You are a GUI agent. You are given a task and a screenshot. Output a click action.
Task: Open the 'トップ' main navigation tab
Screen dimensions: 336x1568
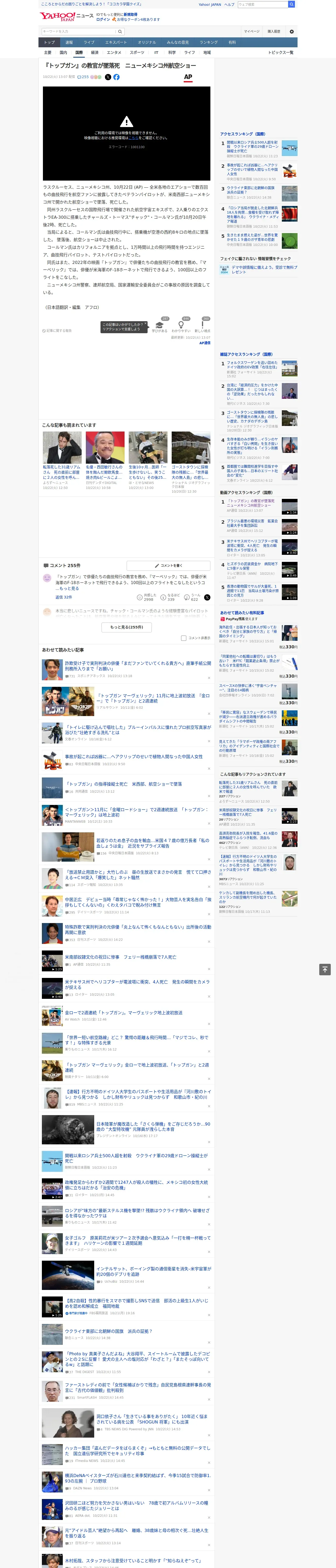(49, 43)
